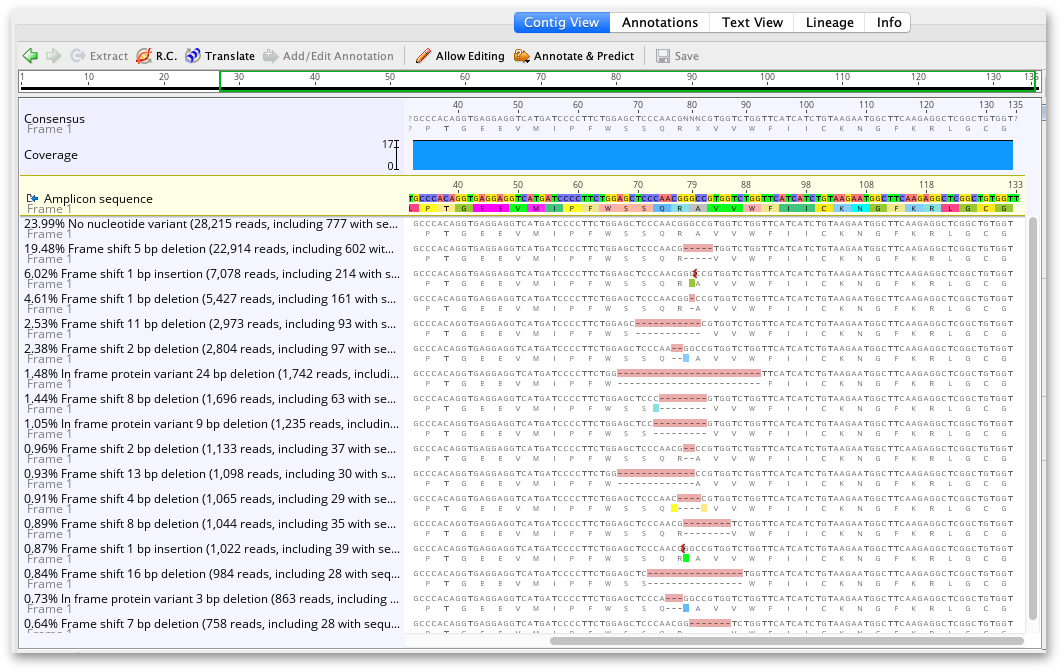Viewport: 1063px width, 672px height.
Task: Click the Extract button label
Action: pos(108,56)
